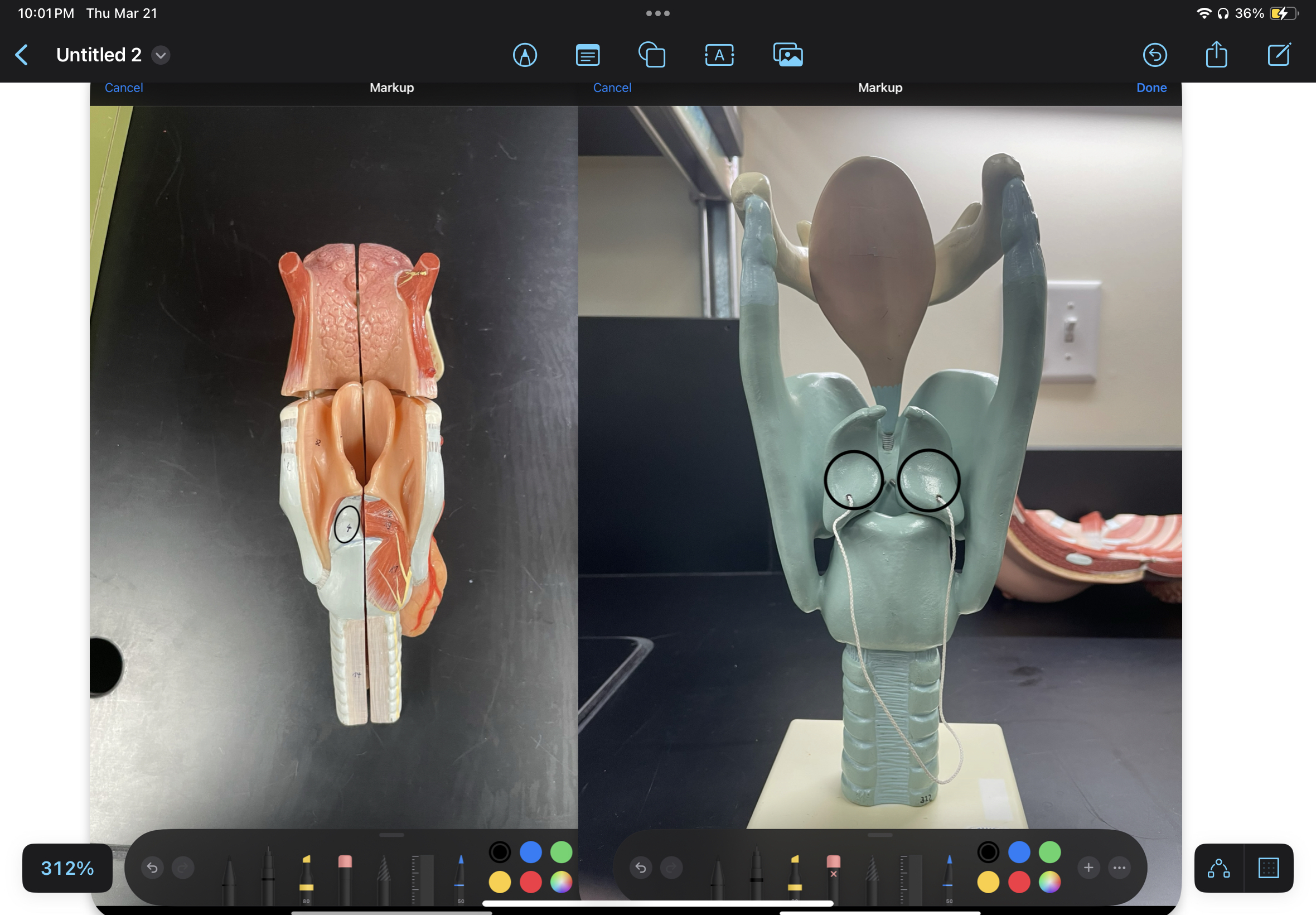Add a sticky note
This screenshot has height=915, width=1316.
pyautogui.click(x=587, y=55)
